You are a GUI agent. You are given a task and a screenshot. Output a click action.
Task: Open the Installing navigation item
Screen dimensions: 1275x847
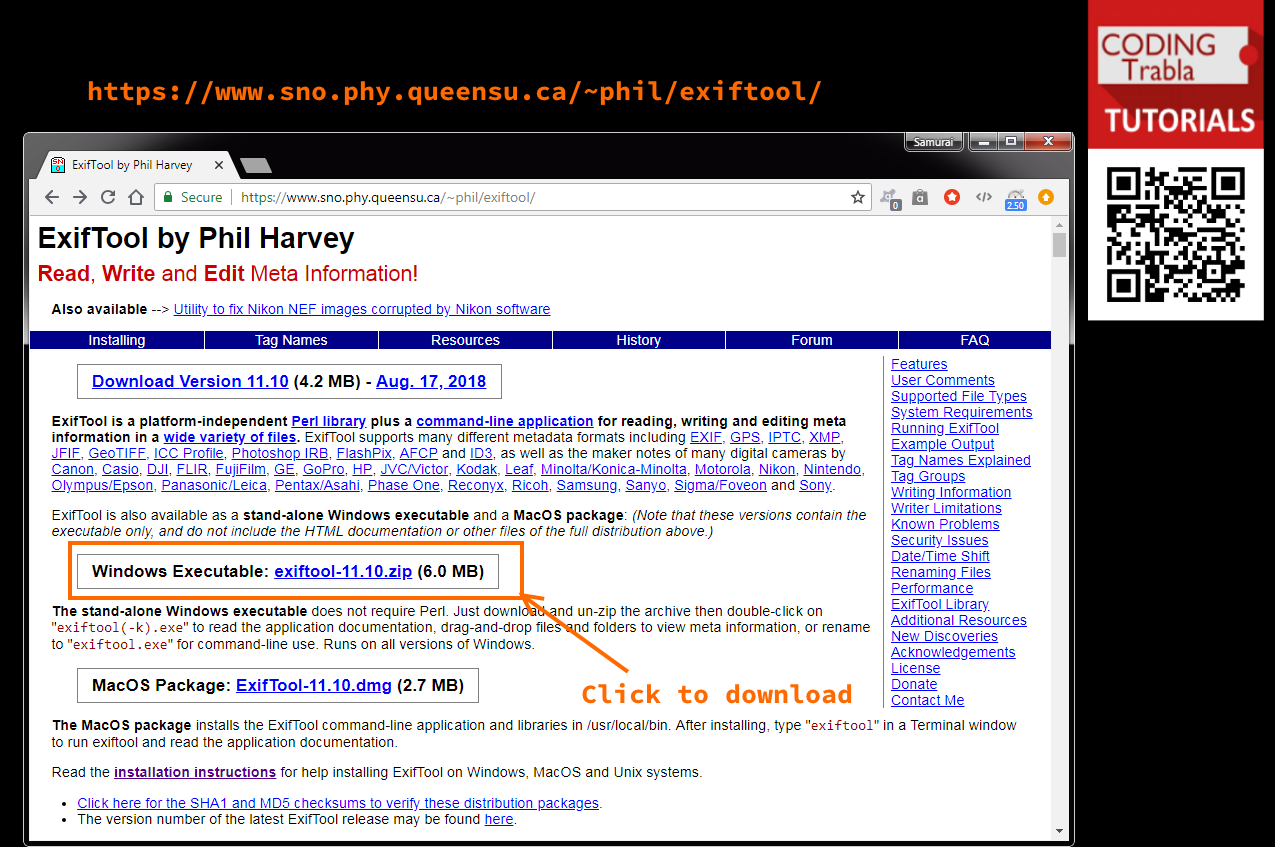tap(117, 340)
